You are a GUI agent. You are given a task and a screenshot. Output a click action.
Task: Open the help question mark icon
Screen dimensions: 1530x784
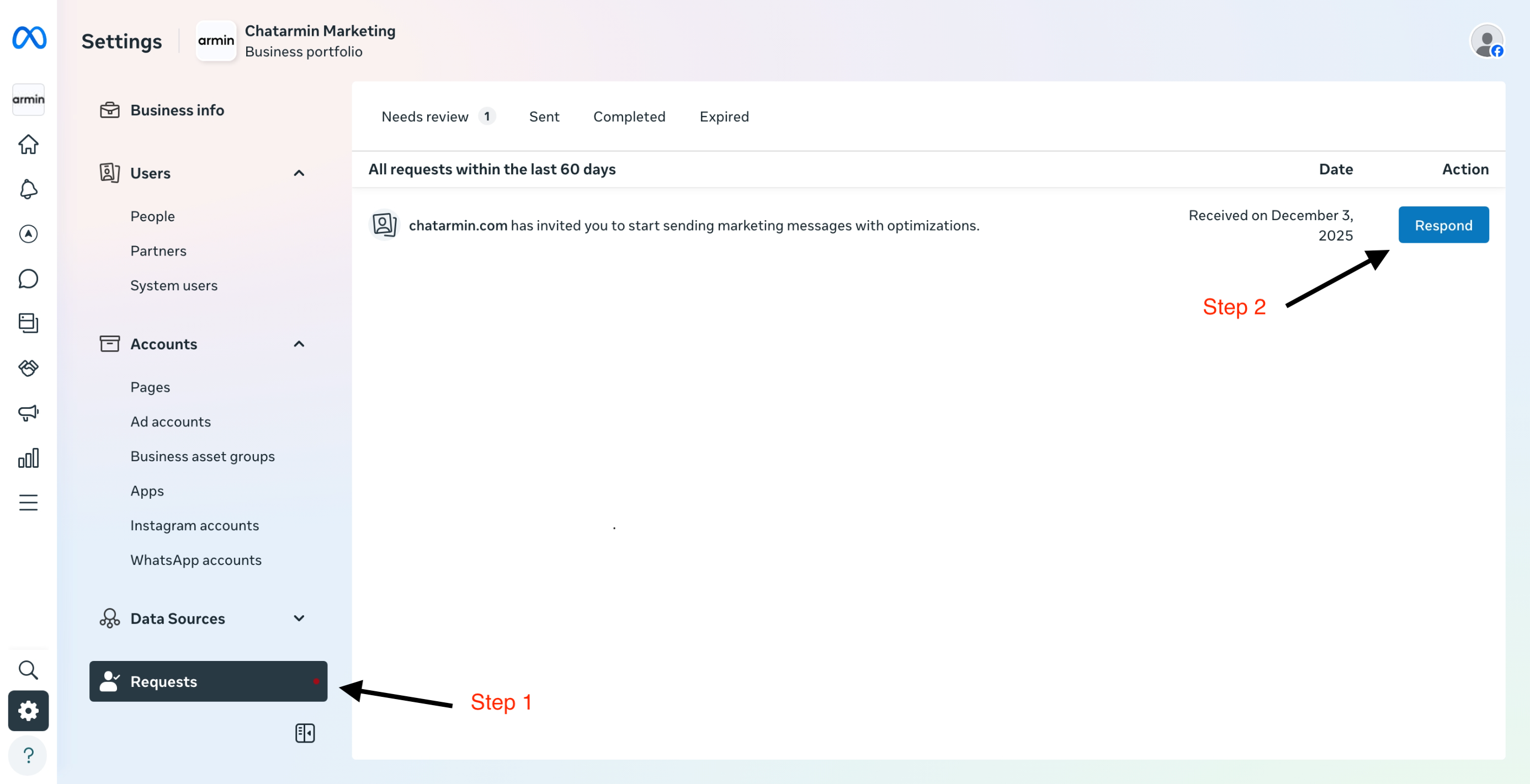[x=28, y=755]
